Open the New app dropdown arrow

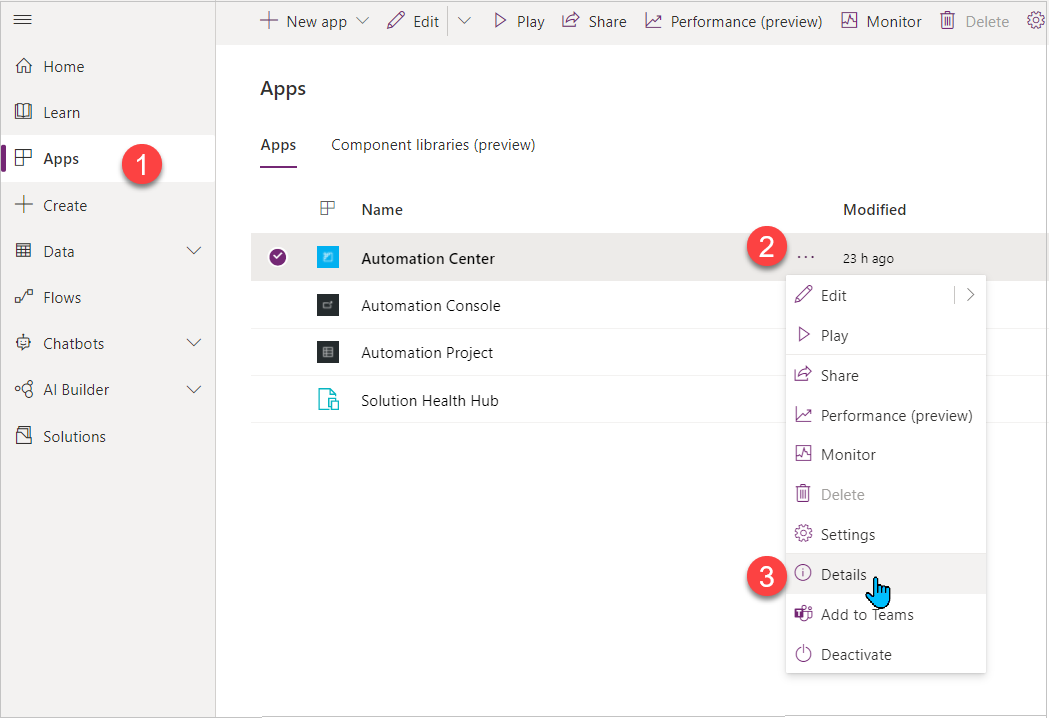click(x=362, y=21)
